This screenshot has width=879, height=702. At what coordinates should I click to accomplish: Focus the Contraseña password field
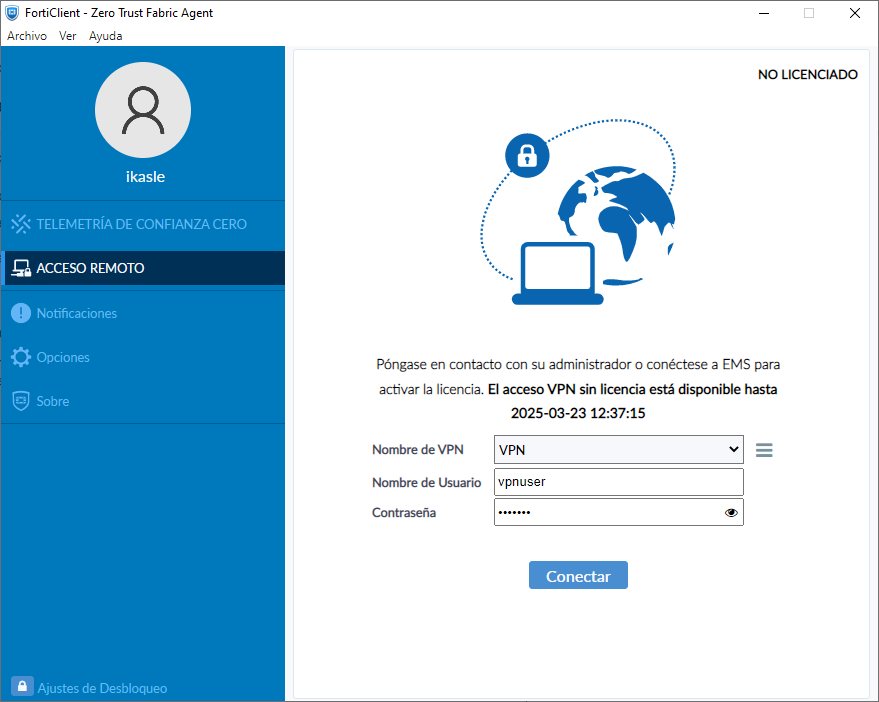click(x=606, y=513)
